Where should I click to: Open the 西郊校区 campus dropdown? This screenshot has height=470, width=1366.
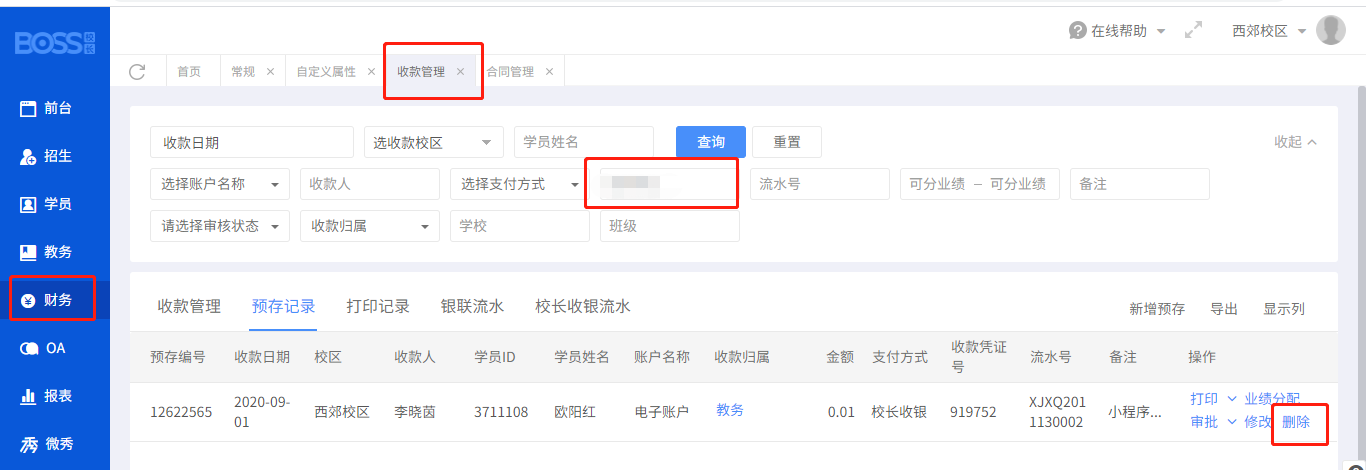click(x=1270, y=31)
